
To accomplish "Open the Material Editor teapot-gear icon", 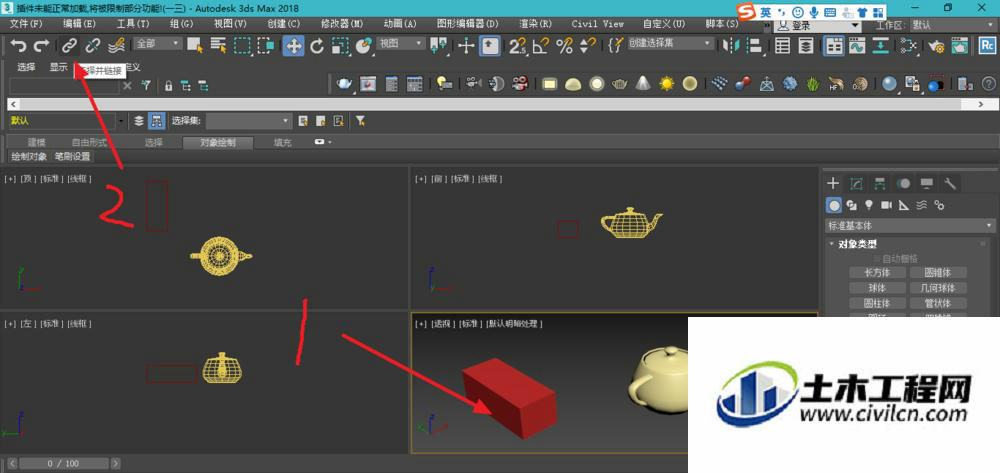I will pyautogui.click(x=935, y=45).
